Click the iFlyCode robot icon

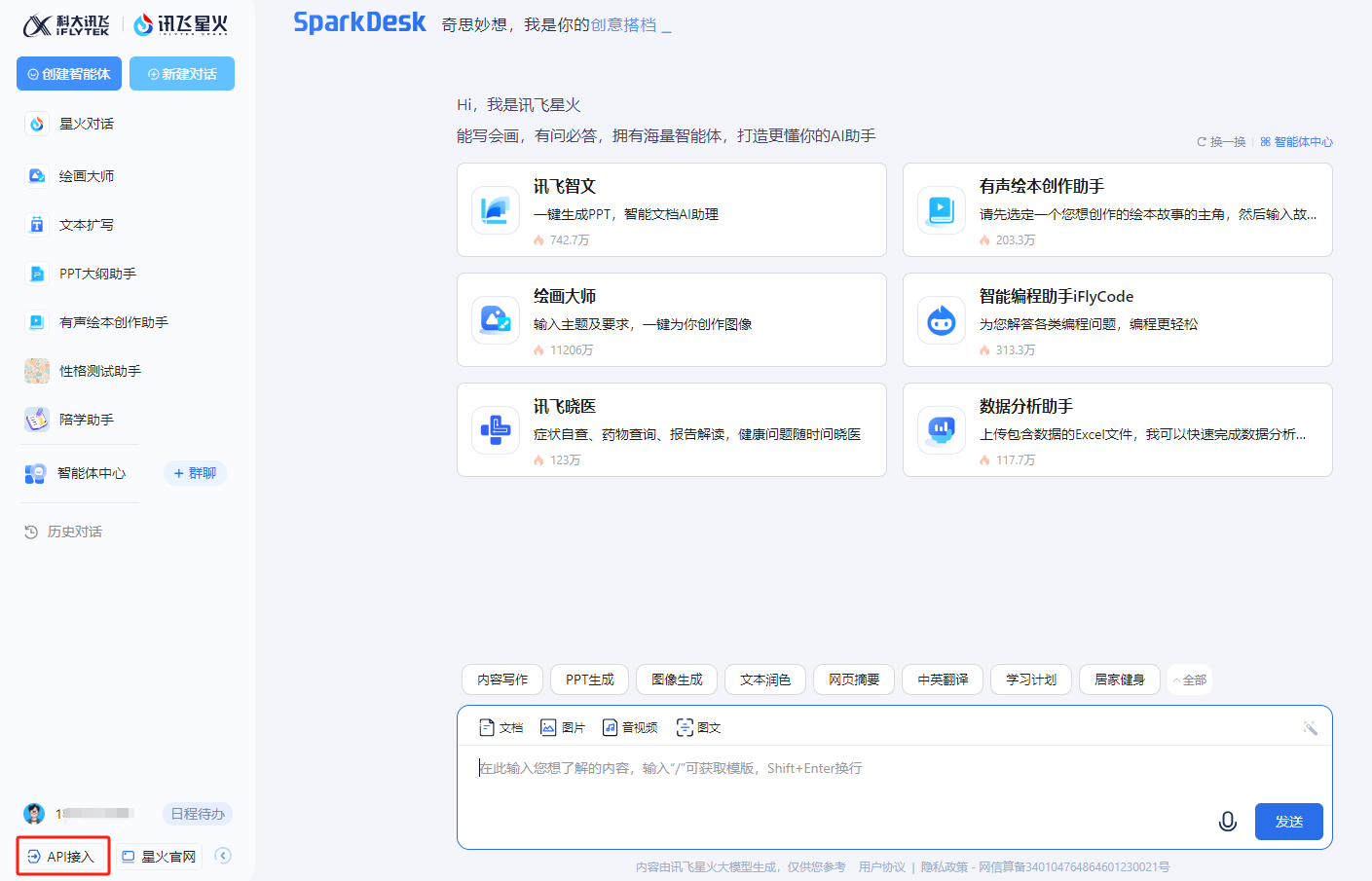(x=942, y=320)
